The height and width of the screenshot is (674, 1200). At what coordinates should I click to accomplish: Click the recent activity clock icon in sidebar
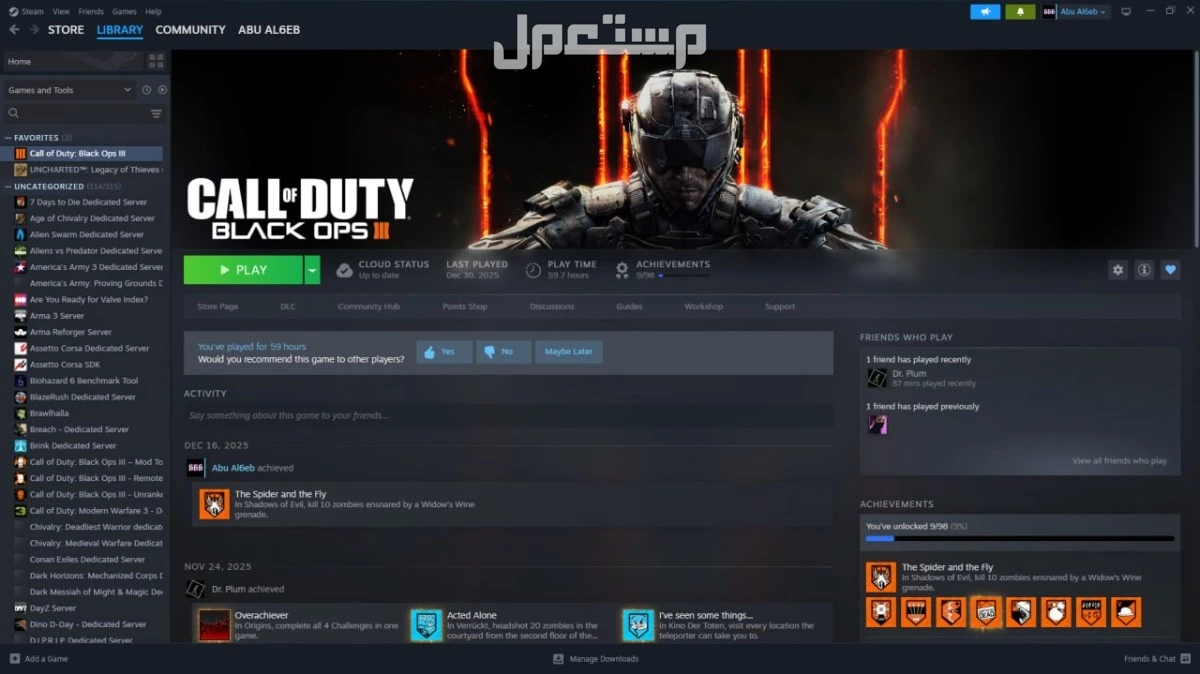pyautogui.click(x=146, y=90)
